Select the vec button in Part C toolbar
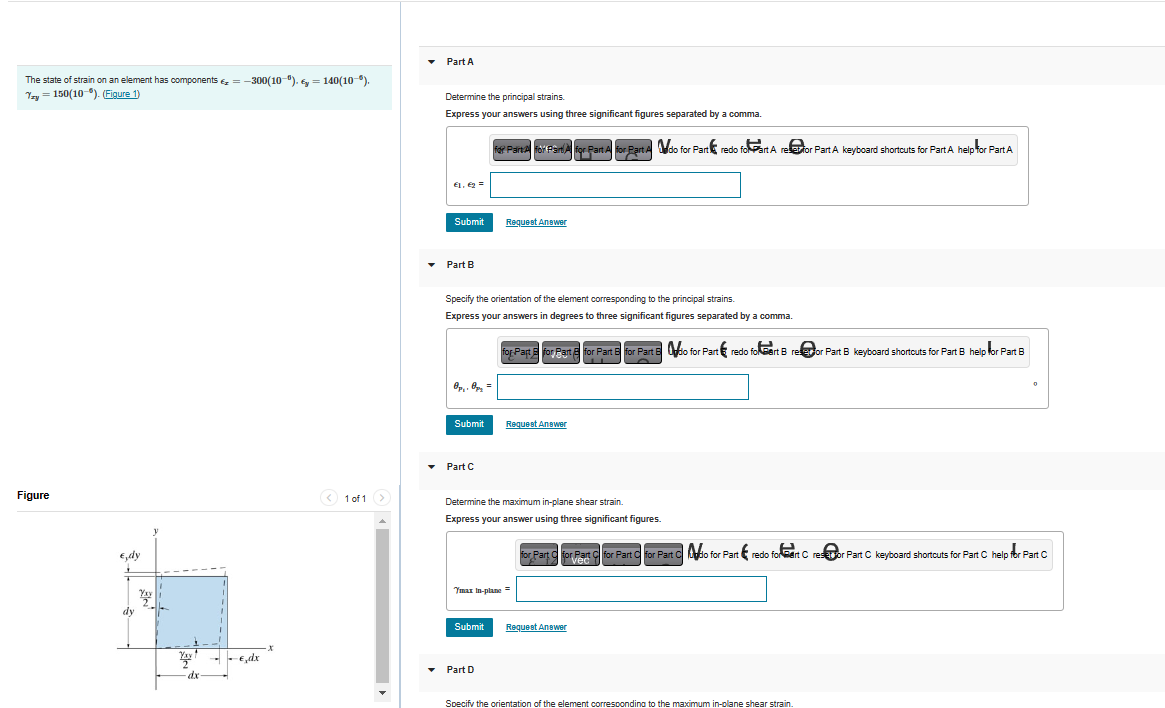1165x708 pixels. click(x=580, y=555)
